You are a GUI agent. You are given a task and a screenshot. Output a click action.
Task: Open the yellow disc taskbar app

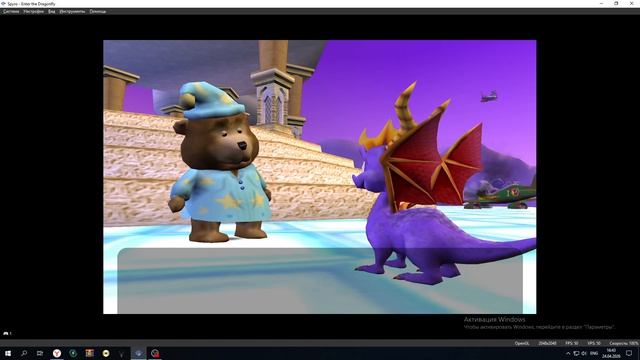point(106,353)
